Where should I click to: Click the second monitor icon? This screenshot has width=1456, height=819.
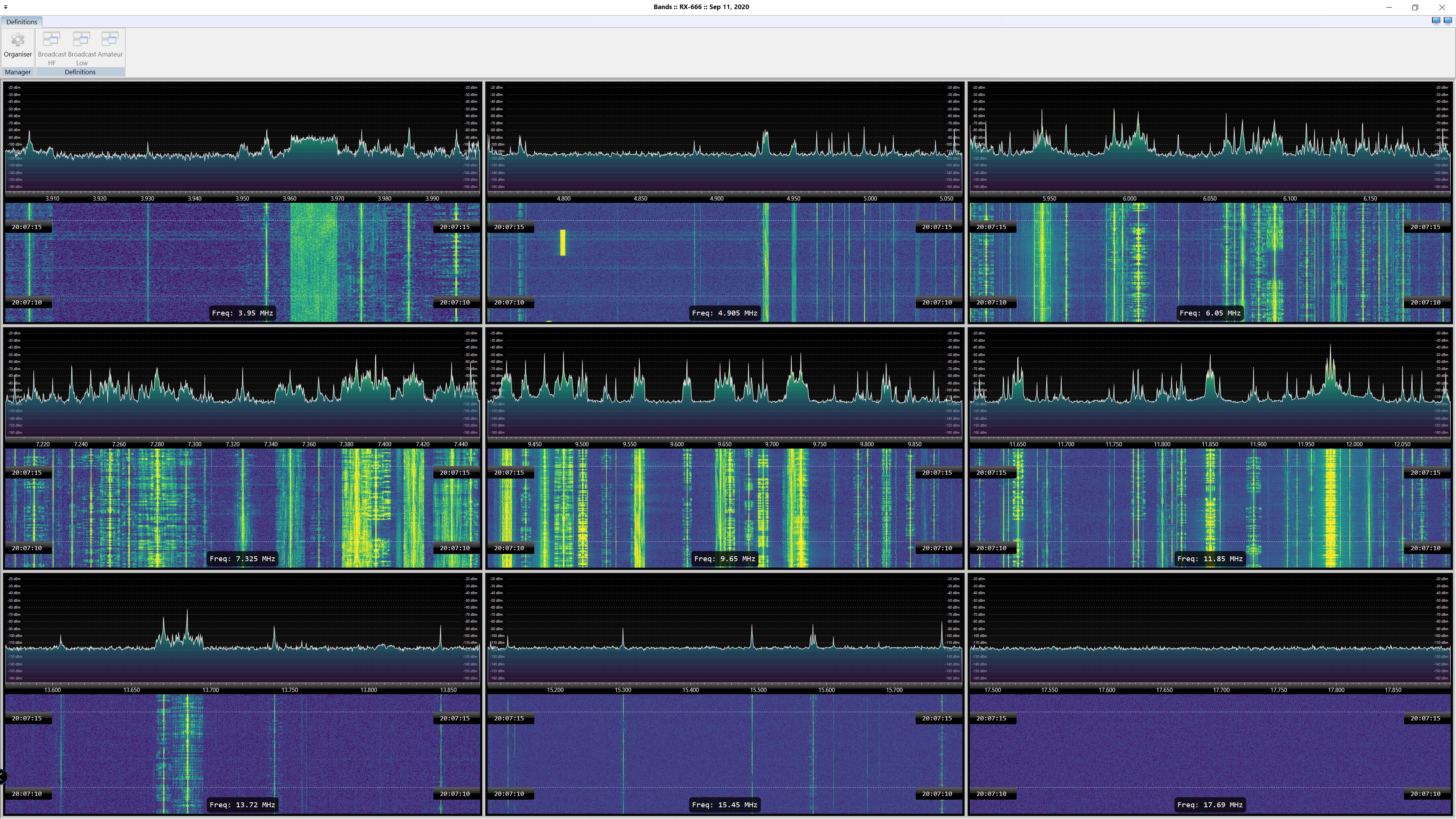point(1448,21)
